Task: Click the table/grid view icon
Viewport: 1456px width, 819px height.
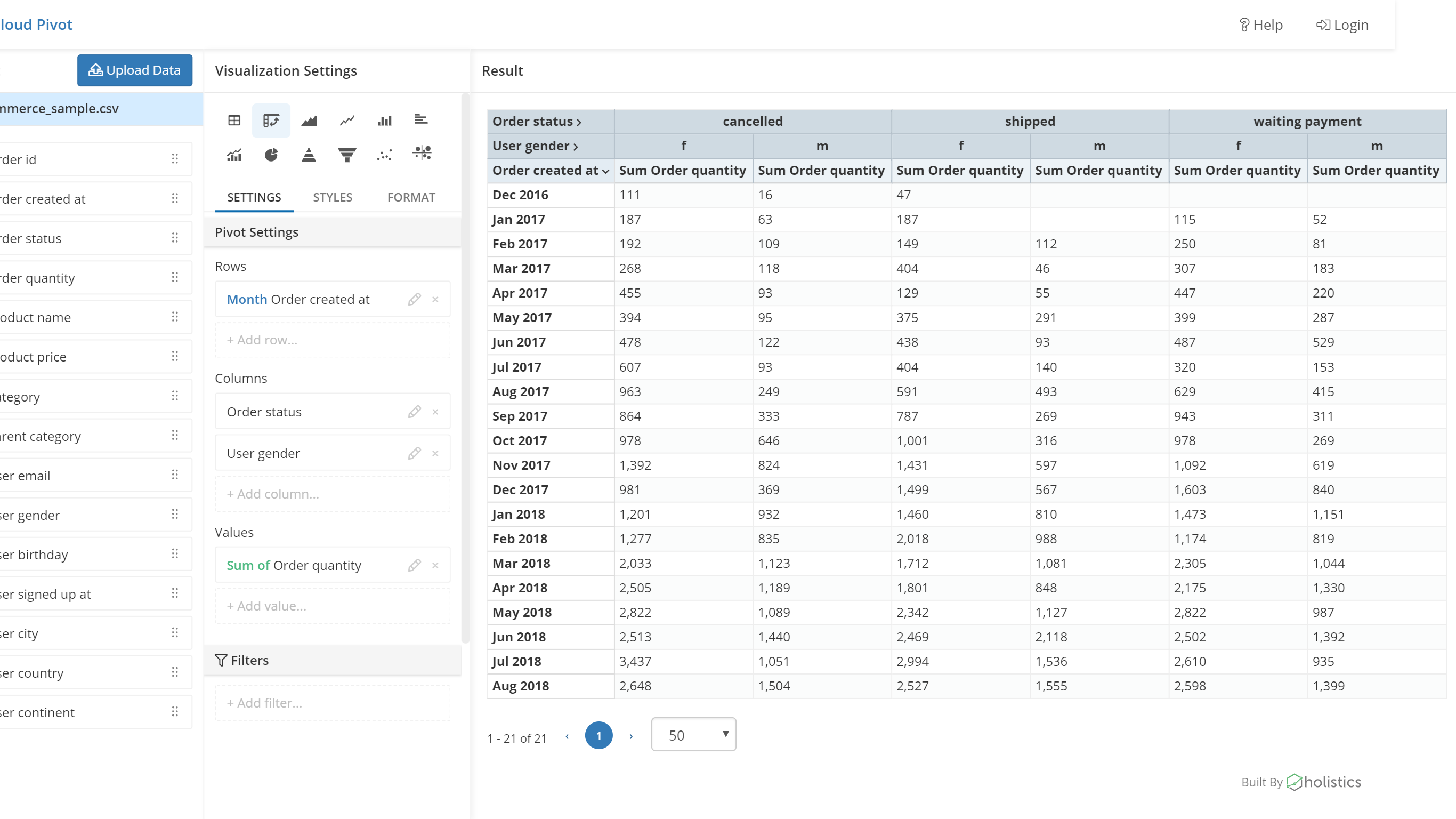Action: pyautogui.click(x=234, y=119)
